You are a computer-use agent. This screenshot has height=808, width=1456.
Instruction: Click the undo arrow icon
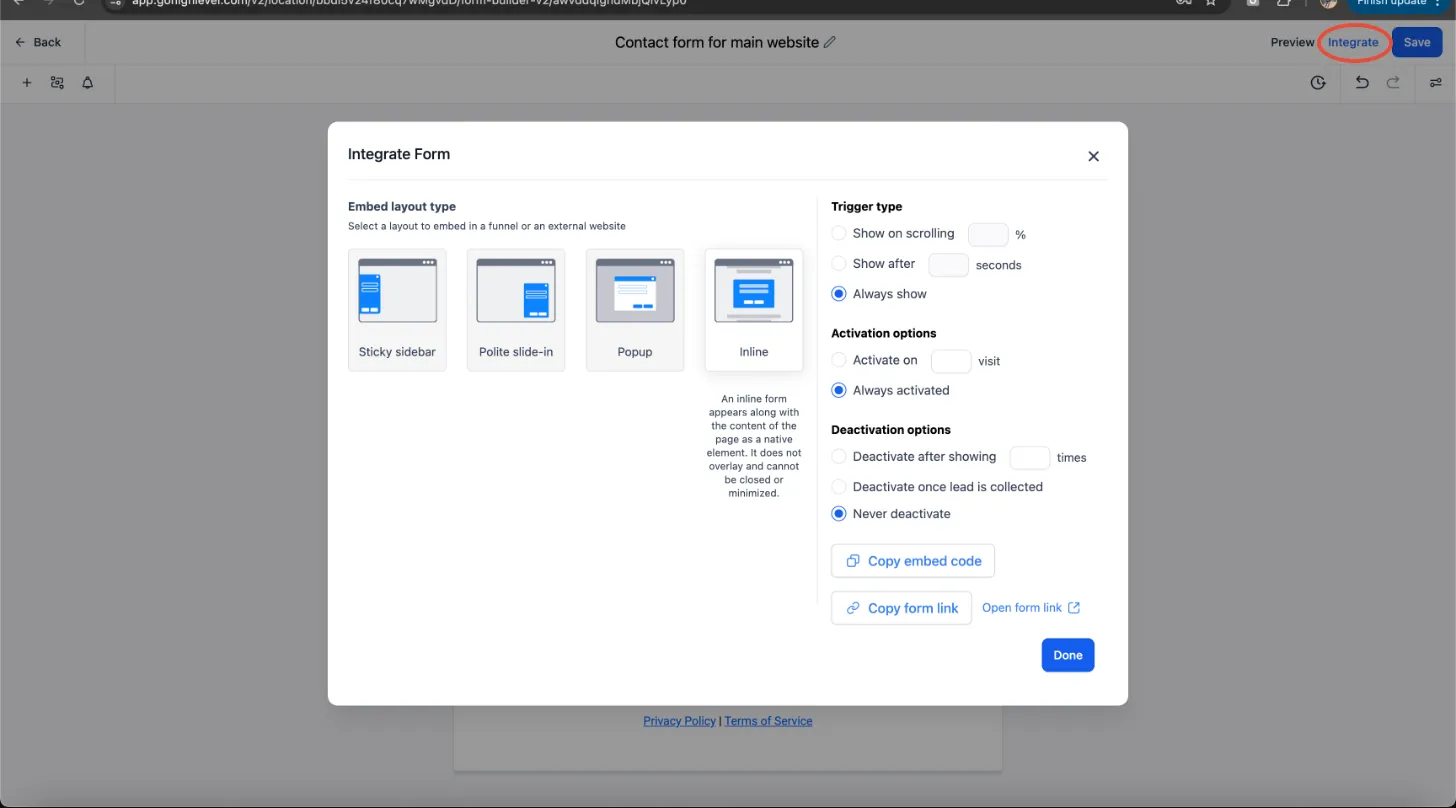1362,83
